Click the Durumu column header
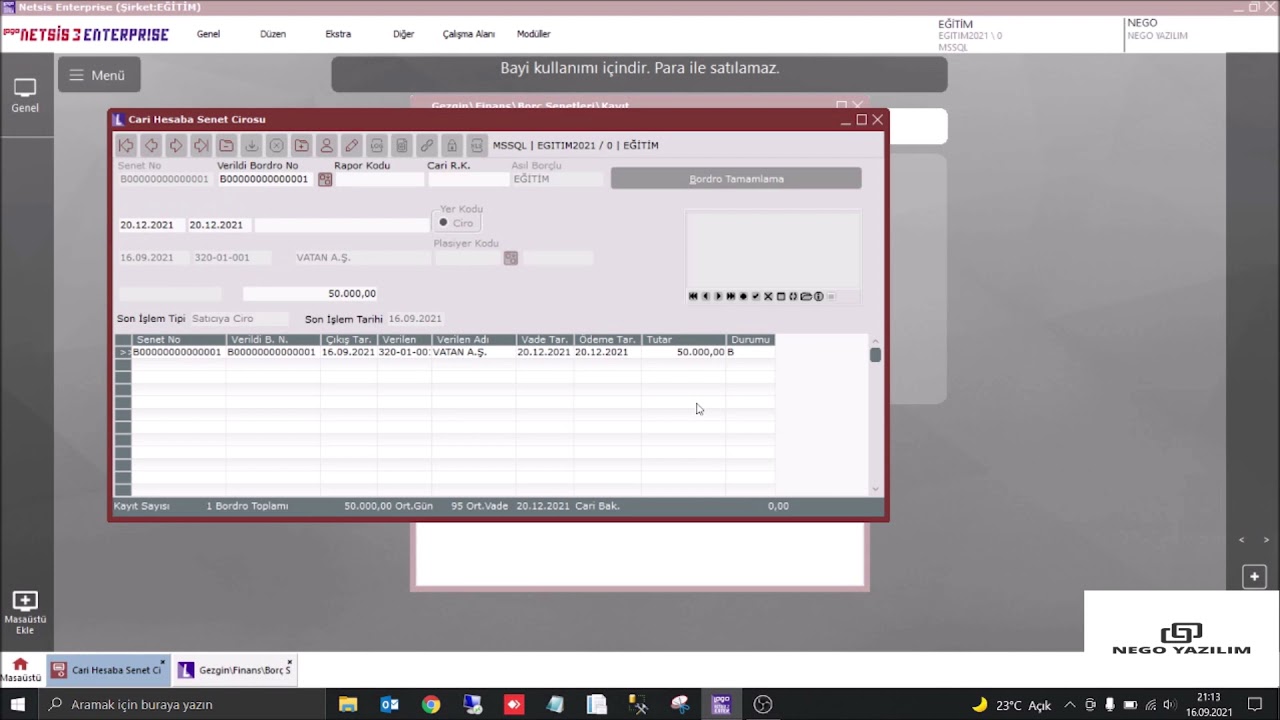 751,340
